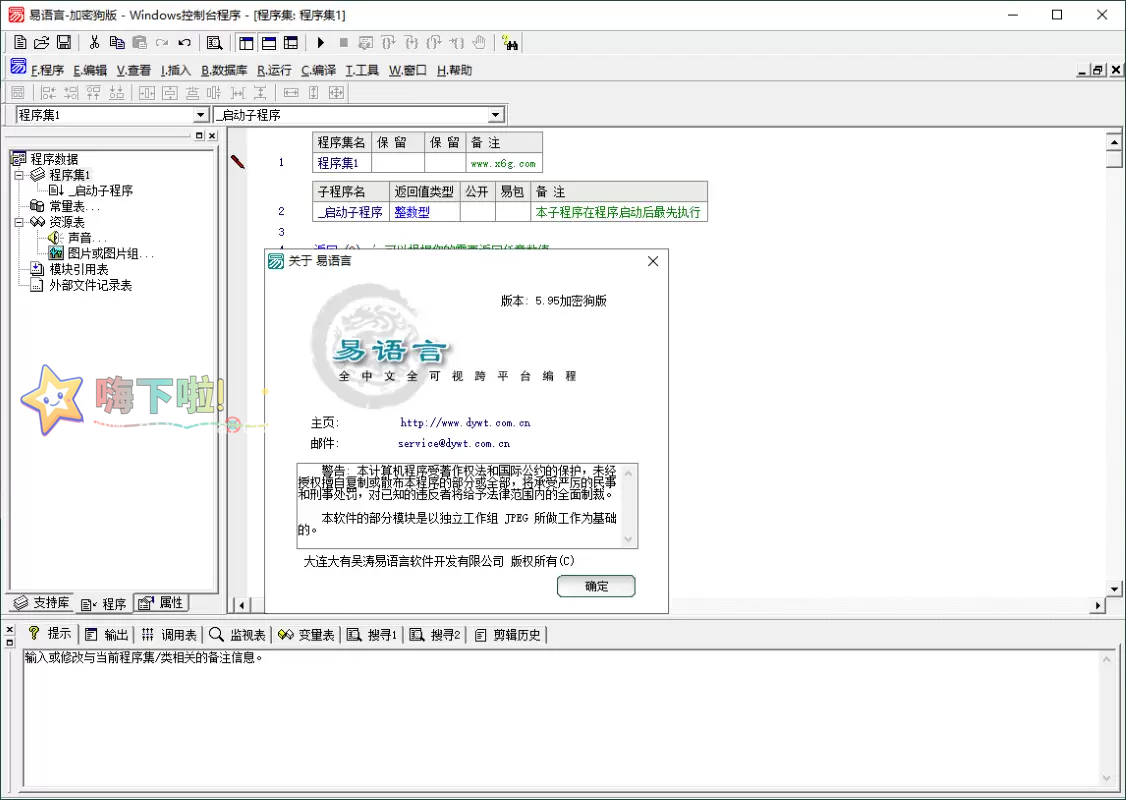Viewport: 1126px width, 800px height.
Task: Open the _启动子程序 dropdown list
Action: (x=496, y=113)
